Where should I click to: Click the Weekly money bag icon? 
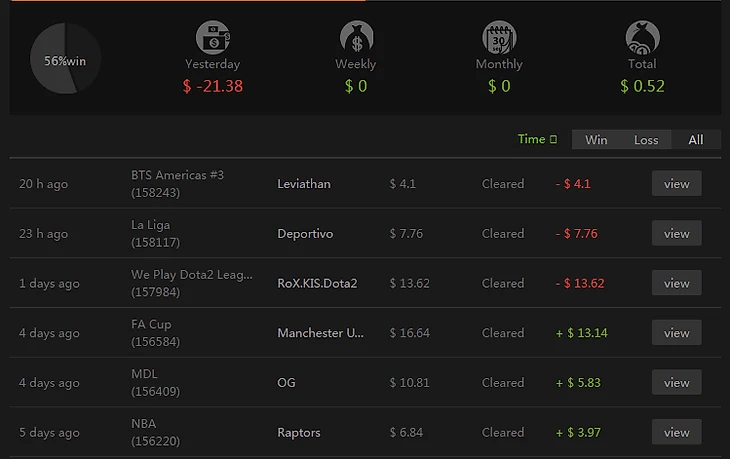coord(357,37)
